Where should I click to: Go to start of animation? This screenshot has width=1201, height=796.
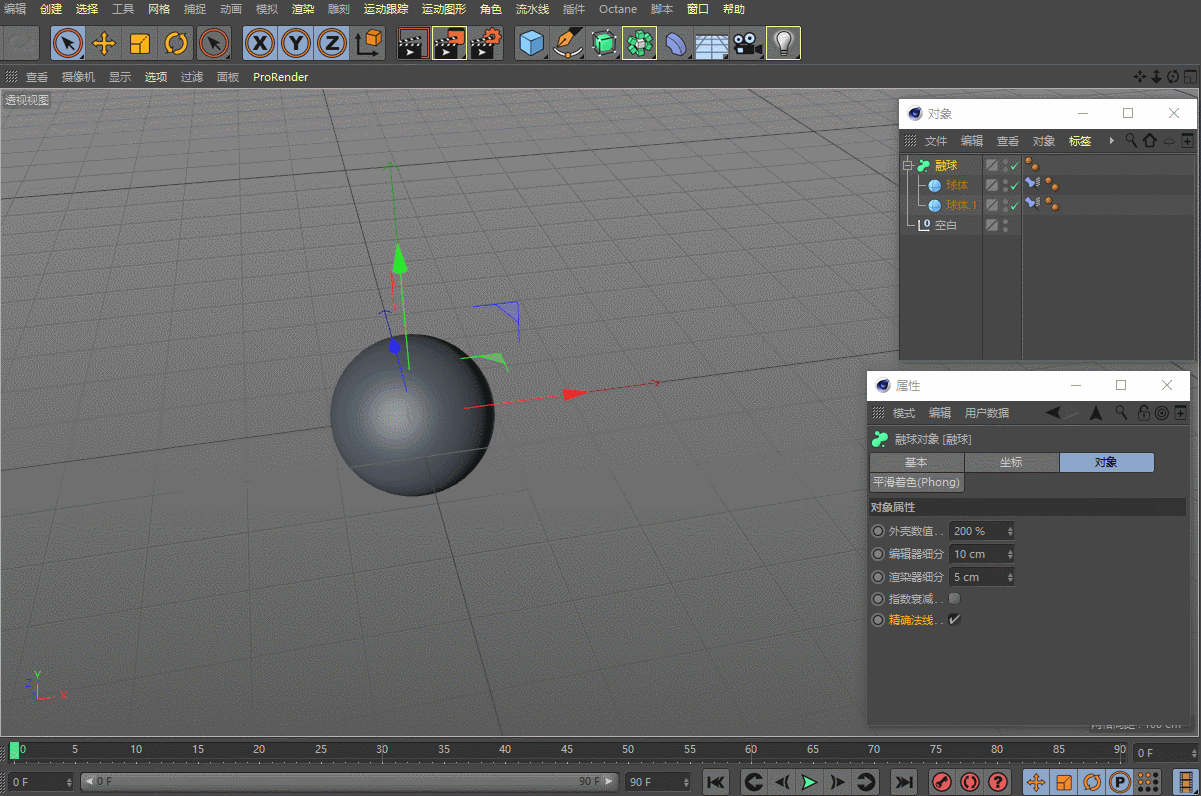pos(716,782)
